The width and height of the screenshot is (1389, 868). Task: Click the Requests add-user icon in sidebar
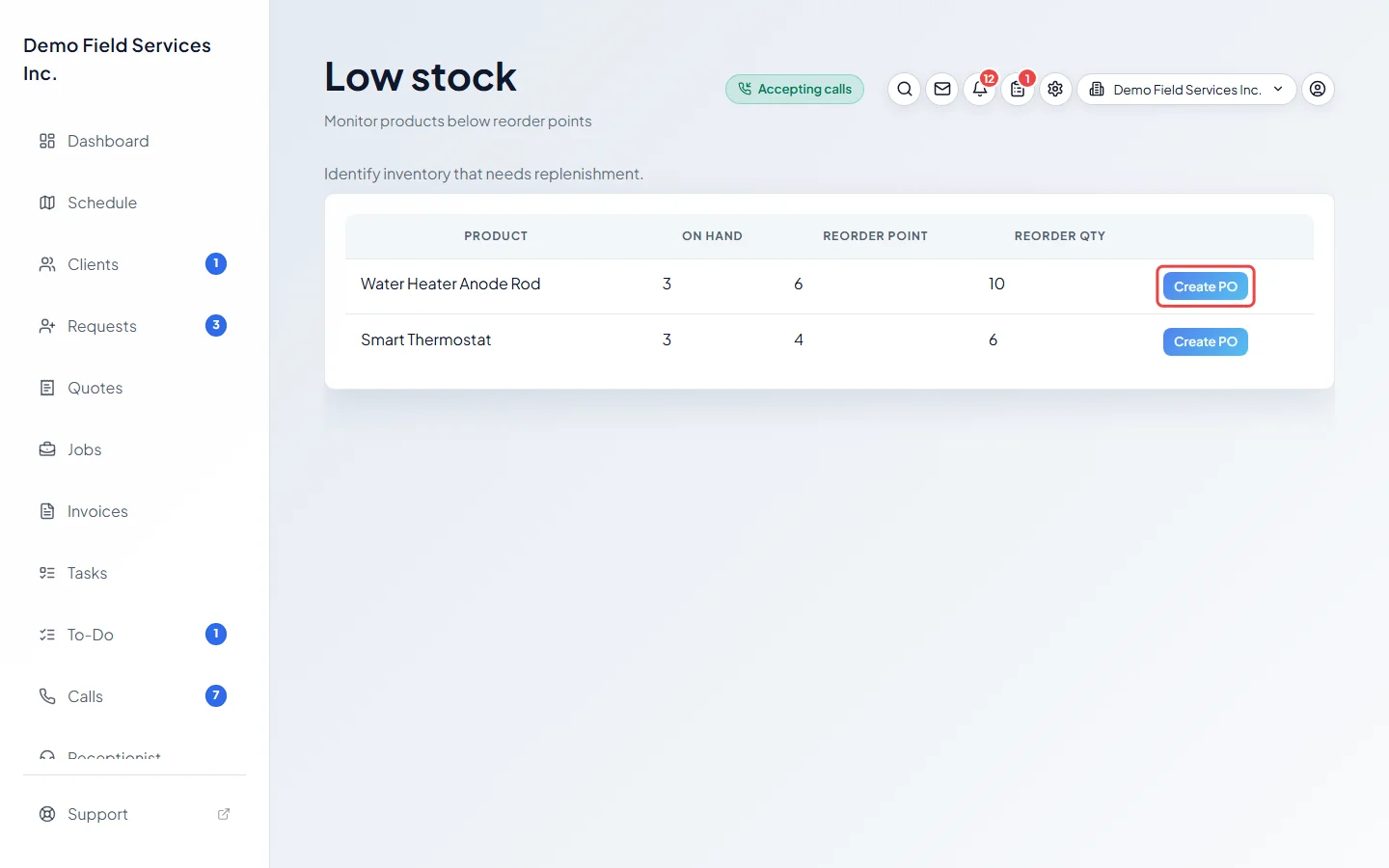pyautogui.click(x=47, y=326)
